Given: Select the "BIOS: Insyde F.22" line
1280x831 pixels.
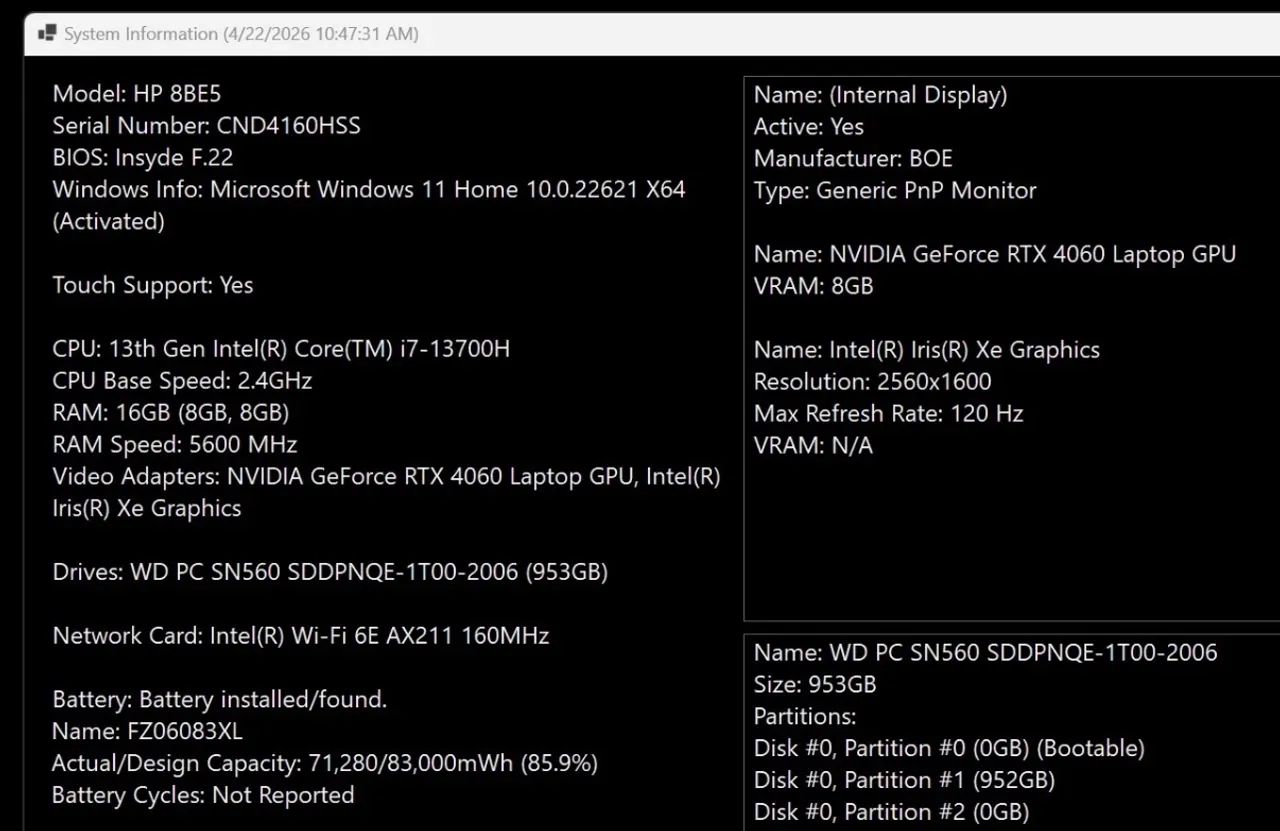Looking at the screenshot, I should coord(143,158).
